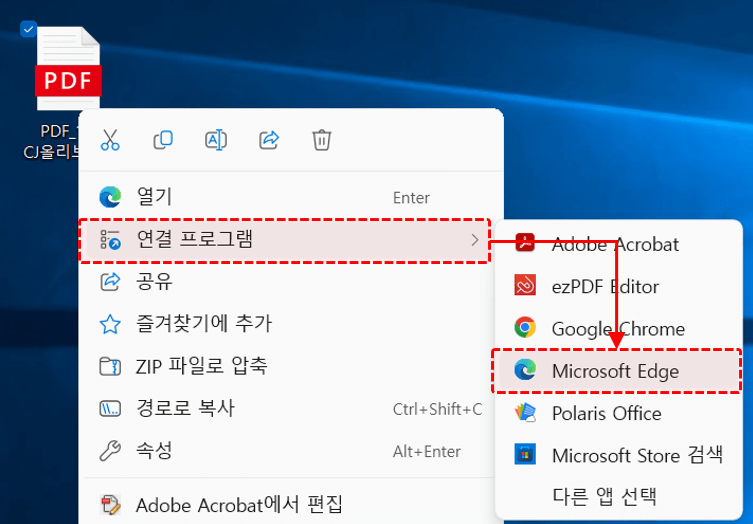Click the wrench icon beside 속성

[110, 451]
